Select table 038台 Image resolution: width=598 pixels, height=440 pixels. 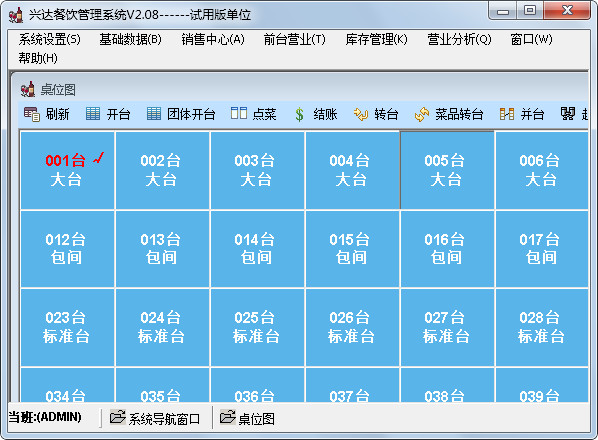[447, 385]
